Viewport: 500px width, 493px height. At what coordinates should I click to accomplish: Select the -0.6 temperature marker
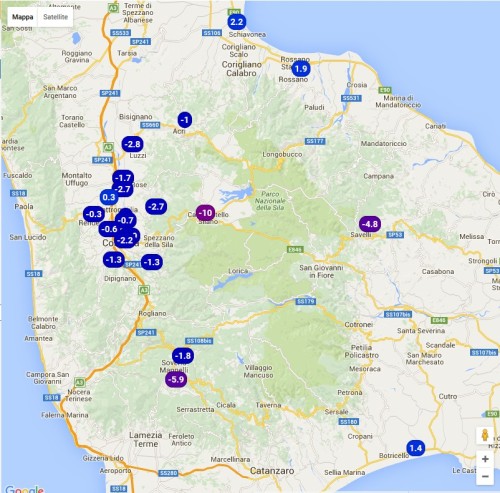click(x=109, y=229)
